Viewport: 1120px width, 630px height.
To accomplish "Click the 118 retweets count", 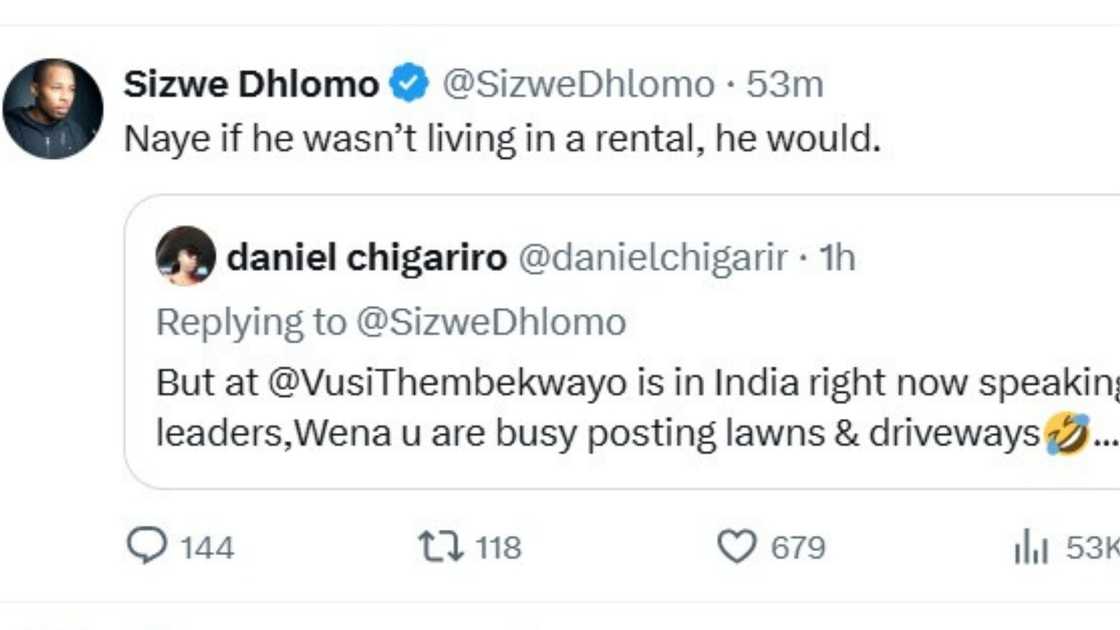I will tap(497, 548).
